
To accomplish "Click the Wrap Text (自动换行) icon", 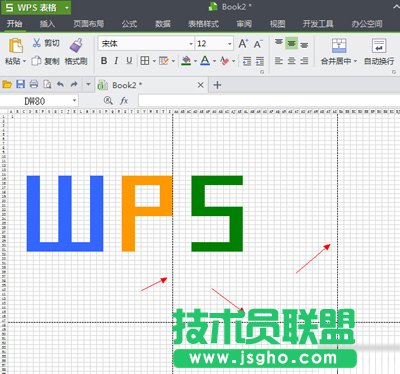I will pyautogui.click(x=379, y=46).
